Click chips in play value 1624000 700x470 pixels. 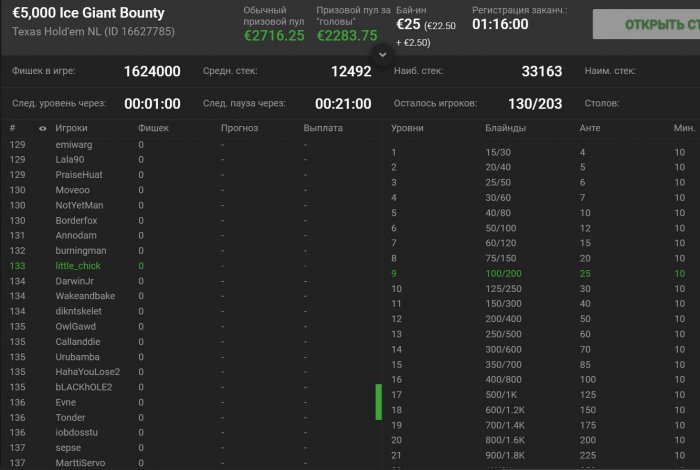pyautogui.click(x=152, y=71)
